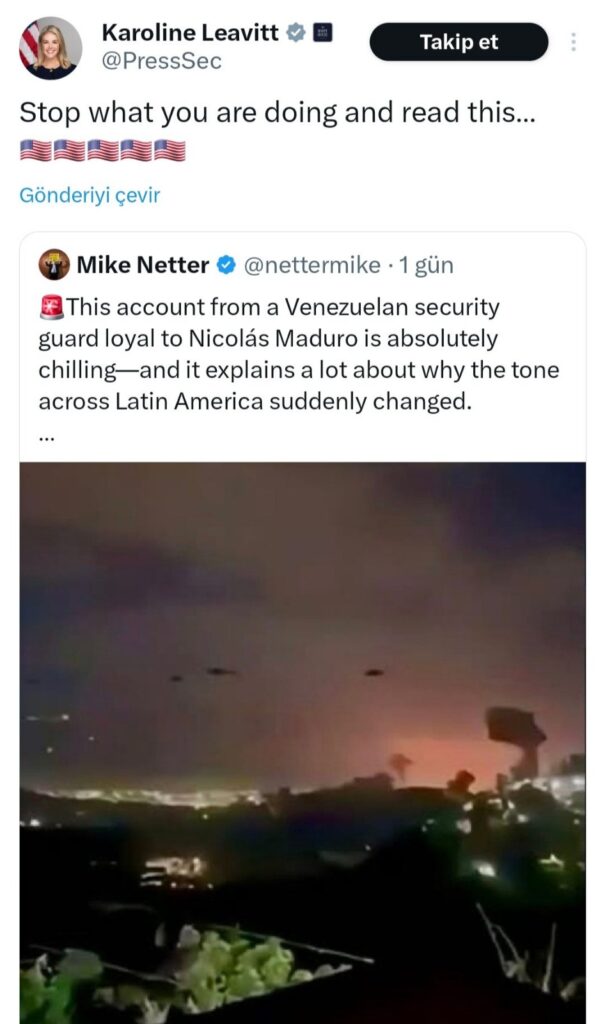Open the Mike Netter display name
Viewport: 605px width, 1024px height.
pyautogui.click(x=143, y=265)
